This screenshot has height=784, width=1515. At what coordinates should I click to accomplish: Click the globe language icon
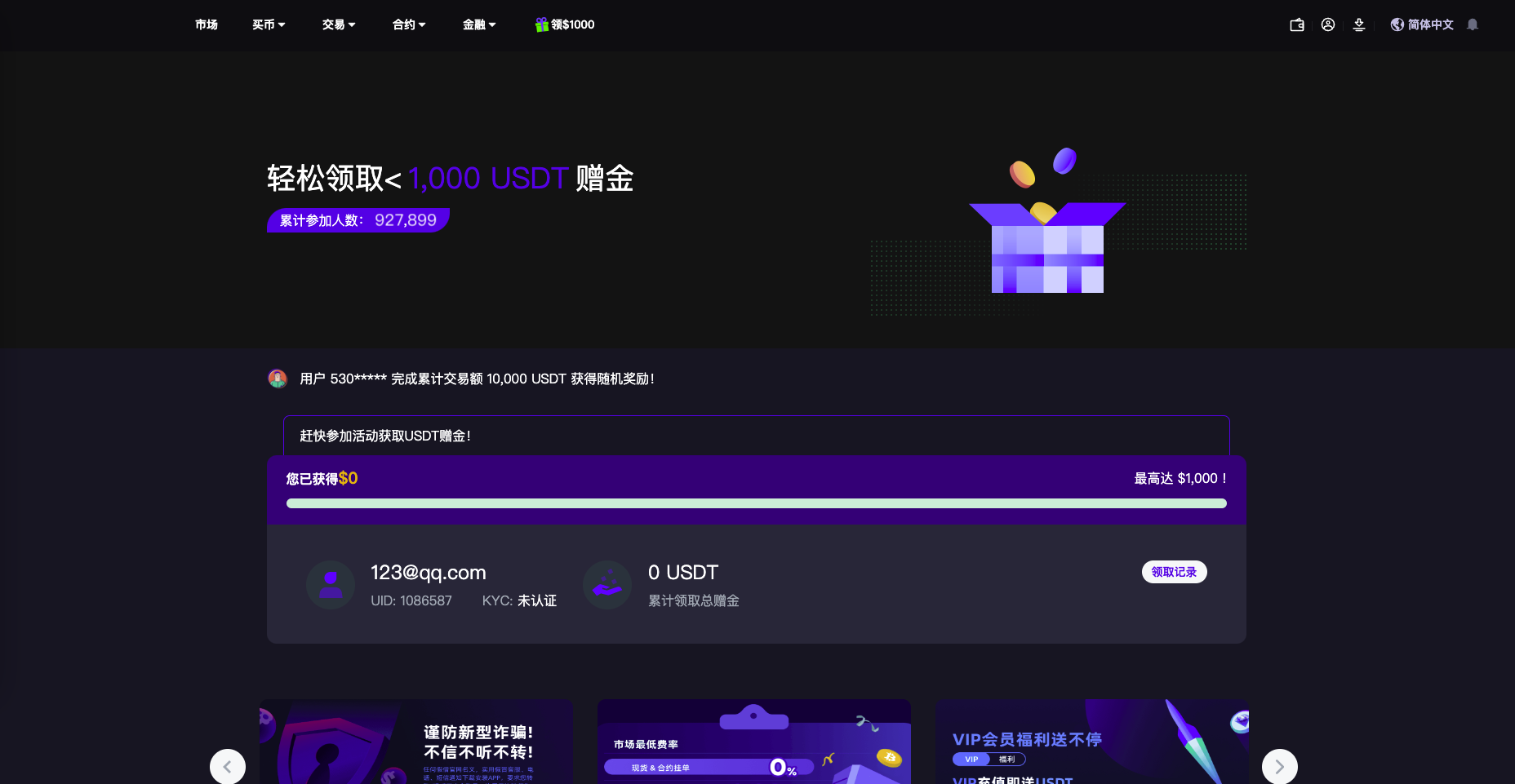pos(1397,25)
